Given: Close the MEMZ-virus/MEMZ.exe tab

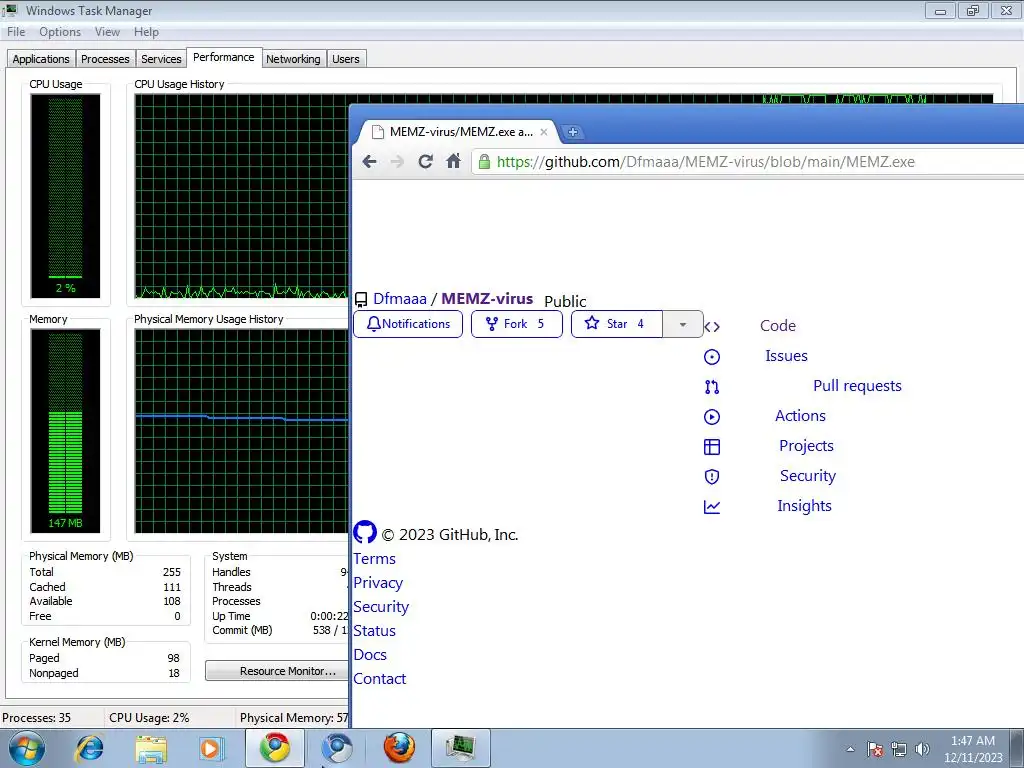Looking at the screenshot, I should click(544, 132).
